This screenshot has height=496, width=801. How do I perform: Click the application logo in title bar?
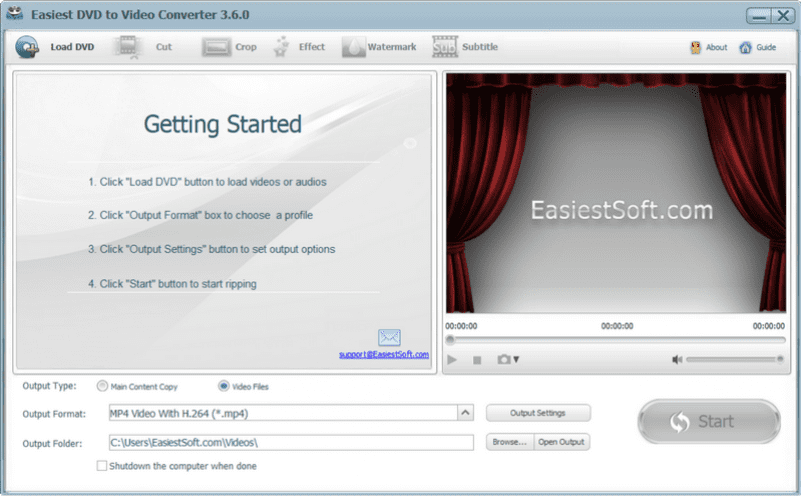(15, 14)
